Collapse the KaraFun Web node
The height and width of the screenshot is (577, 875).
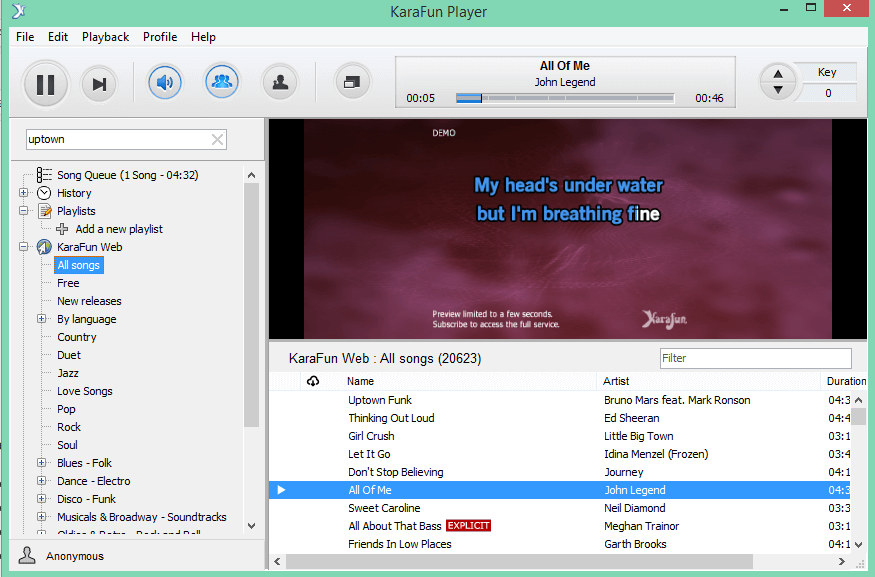tap(23, 247)
